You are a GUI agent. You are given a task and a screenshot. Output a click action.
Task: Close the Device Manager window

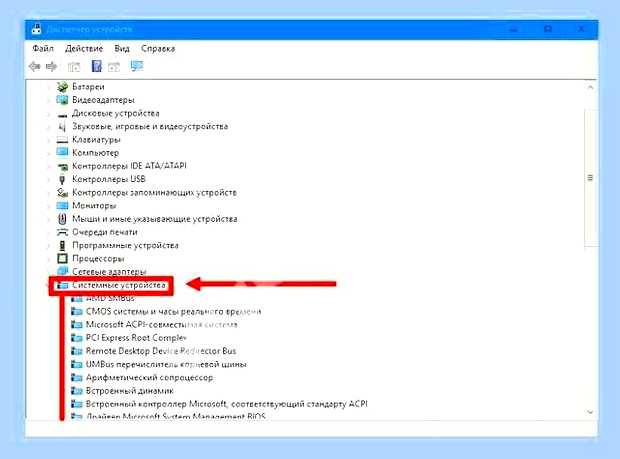(x=581, y=29)
